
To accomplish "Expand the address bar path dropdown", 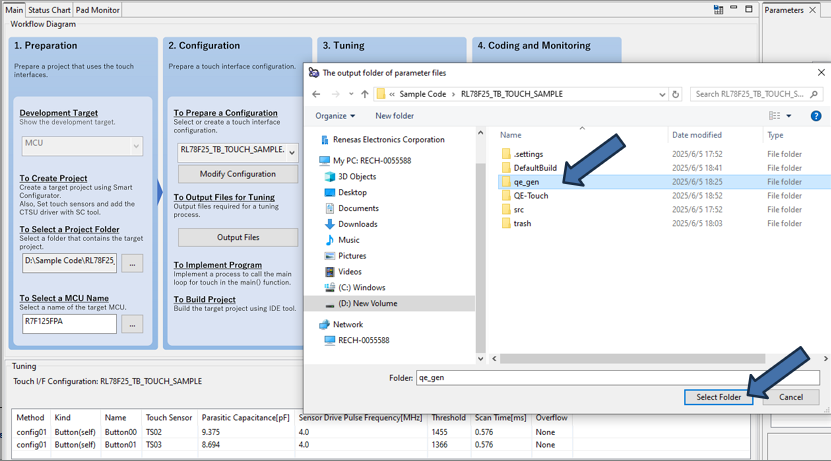I will coord(662,94).
